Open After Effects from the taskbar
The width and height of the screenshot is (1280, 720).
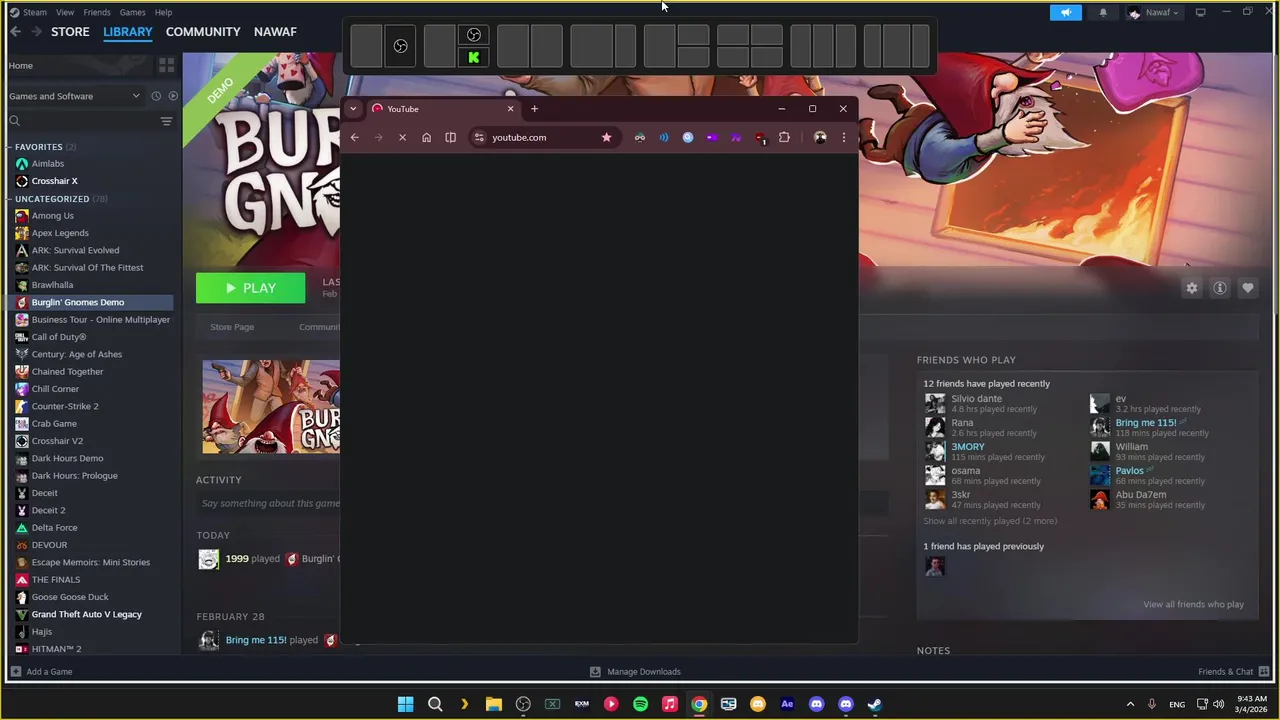coord(787,704)
